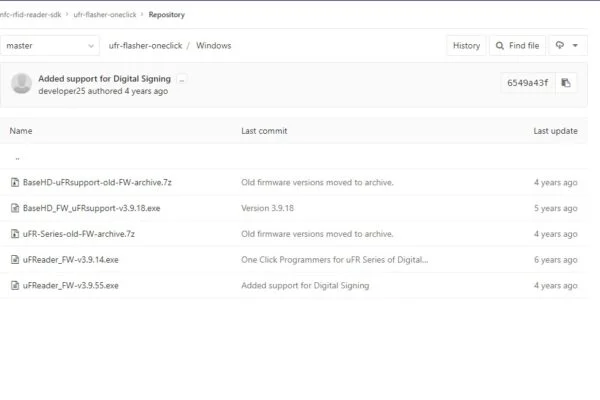This screenshot has height=400, width=600.
Task: Expand the commit message ellipsis toggle
Action: coord(182,80)
